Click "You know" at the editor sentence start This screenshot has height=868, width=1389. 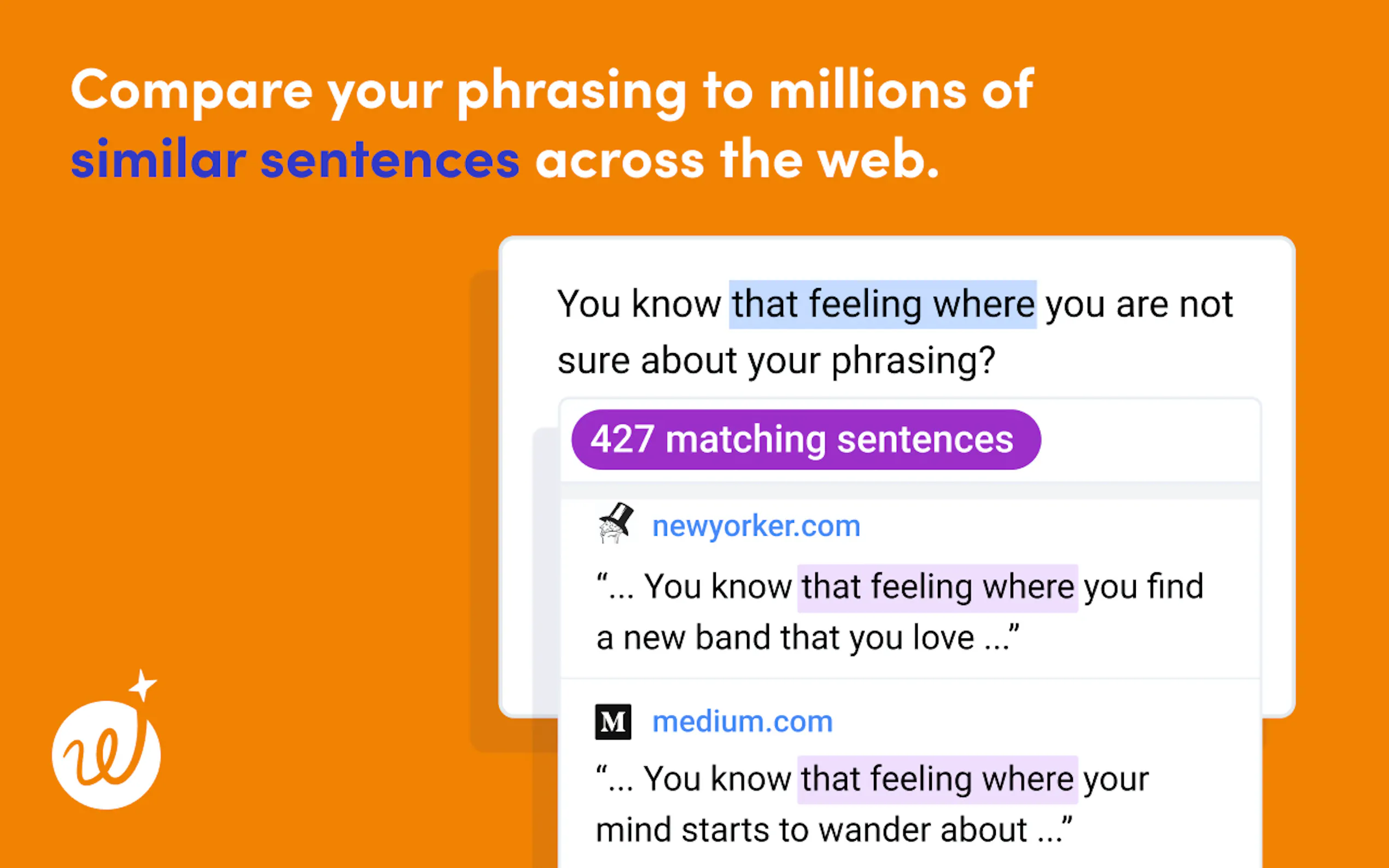(639, 304)
